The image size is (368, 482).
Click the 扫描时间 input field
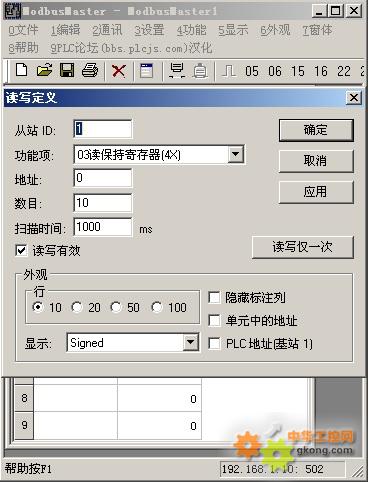pyautogui.click(x=103, y=227)
